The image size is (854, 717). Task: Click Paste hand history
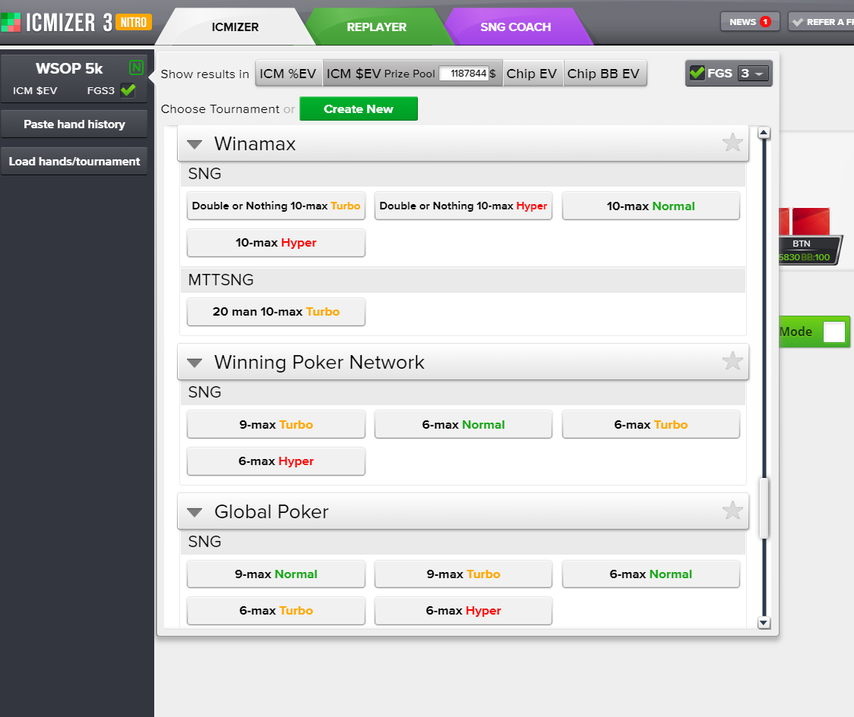74,124
